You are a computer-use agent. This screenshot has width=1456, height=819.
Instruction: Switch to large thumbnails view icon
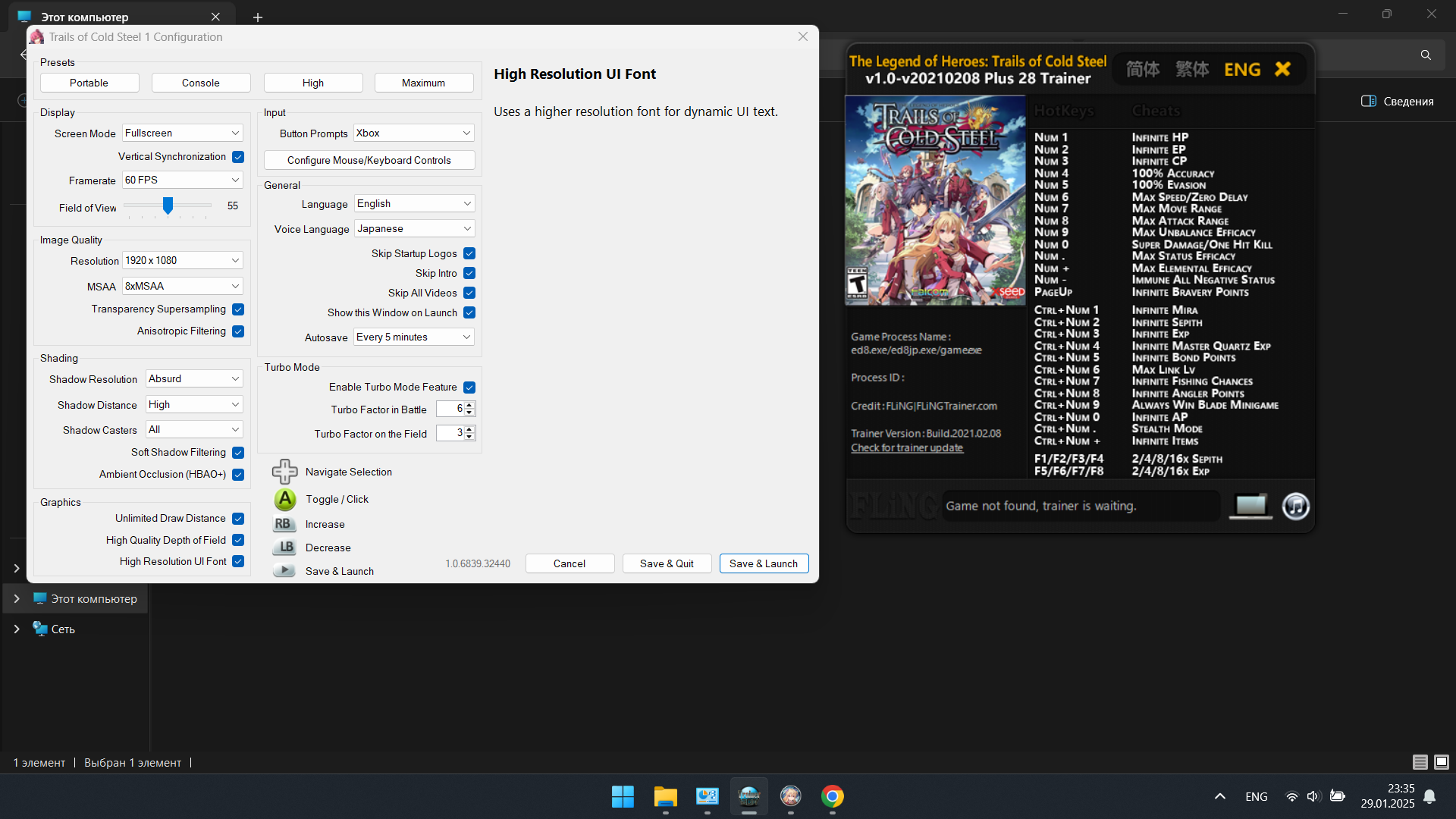(x=1441, y=762)
